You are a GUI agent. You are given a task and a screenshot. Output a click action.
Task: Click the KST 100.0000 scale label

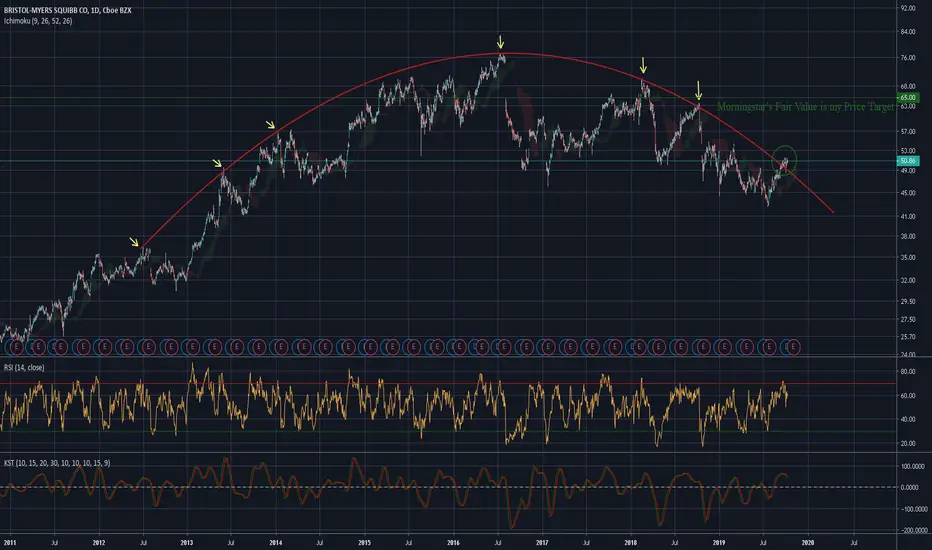point(913,467)
